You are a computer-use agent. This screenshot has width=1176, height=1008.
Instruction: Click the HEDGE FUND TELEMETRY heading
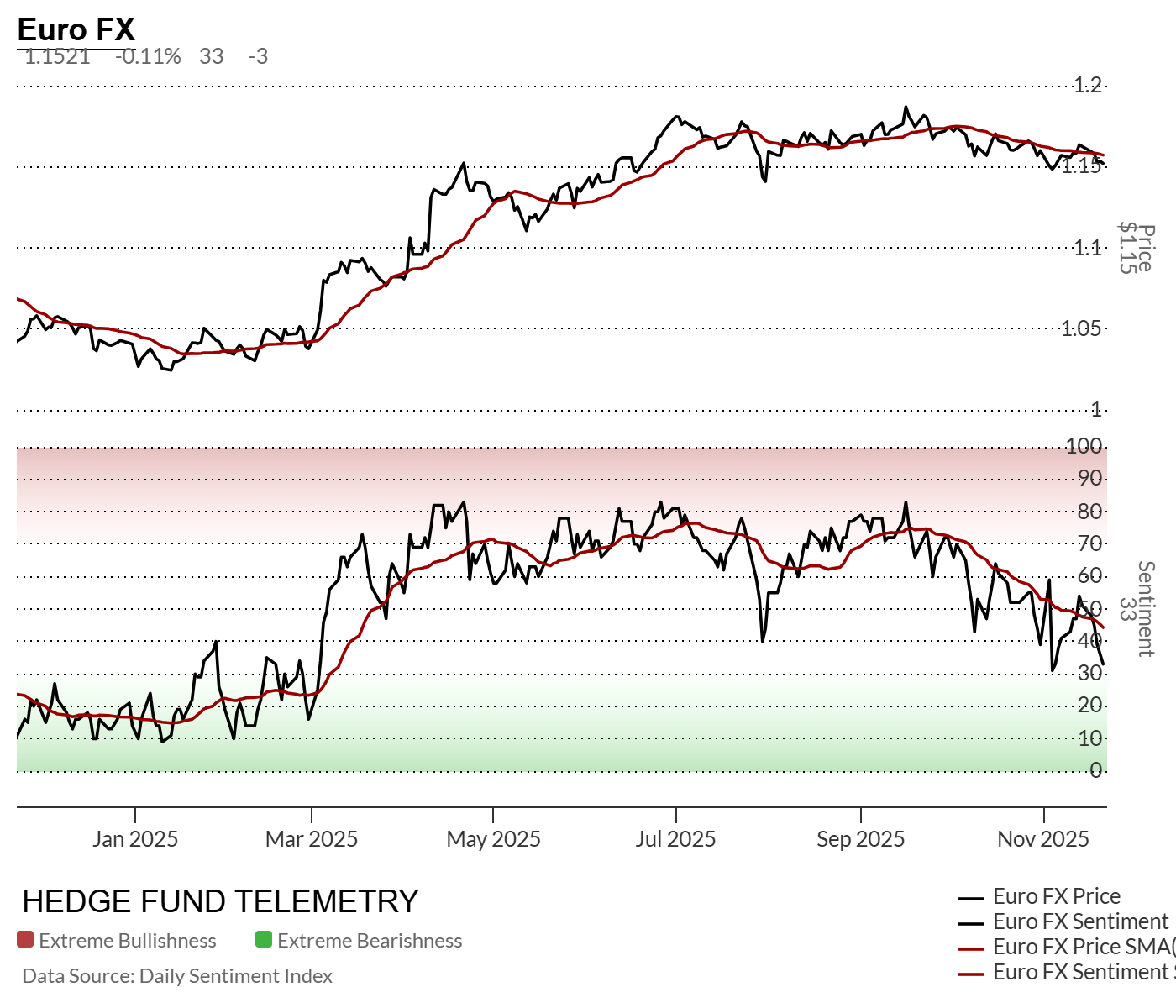(x=220, y=901)
